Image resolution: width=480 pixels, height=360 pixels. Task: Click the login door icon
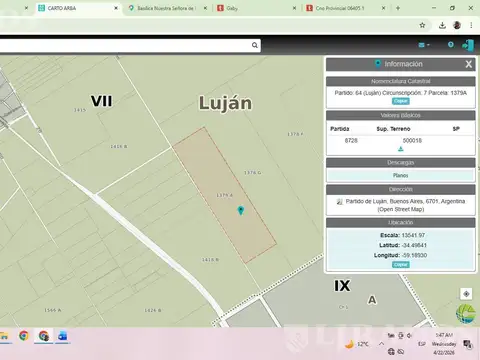click(x=468, y=45)
